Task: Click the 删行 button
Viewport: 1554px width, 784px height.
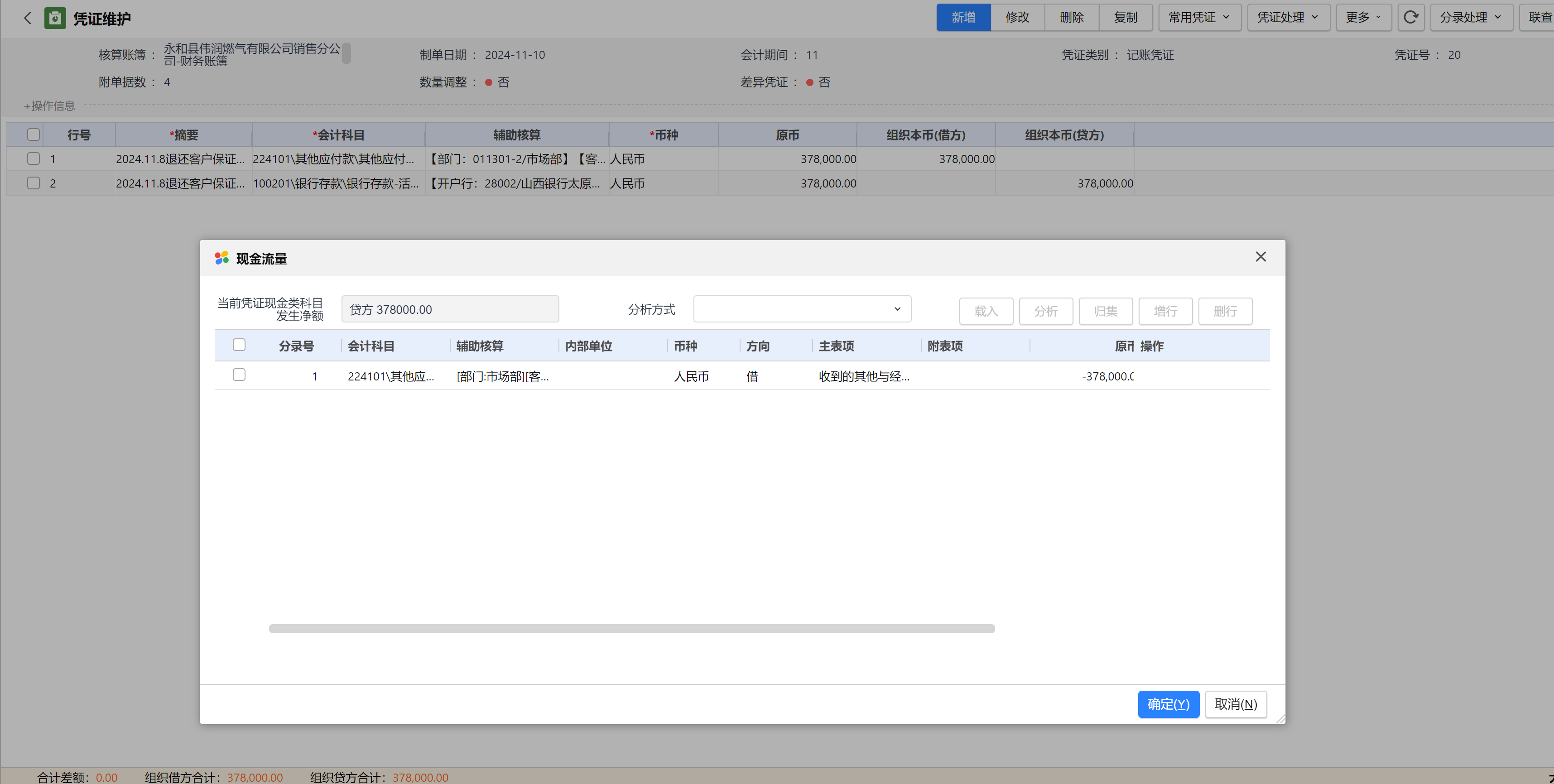Action: 1225,311
